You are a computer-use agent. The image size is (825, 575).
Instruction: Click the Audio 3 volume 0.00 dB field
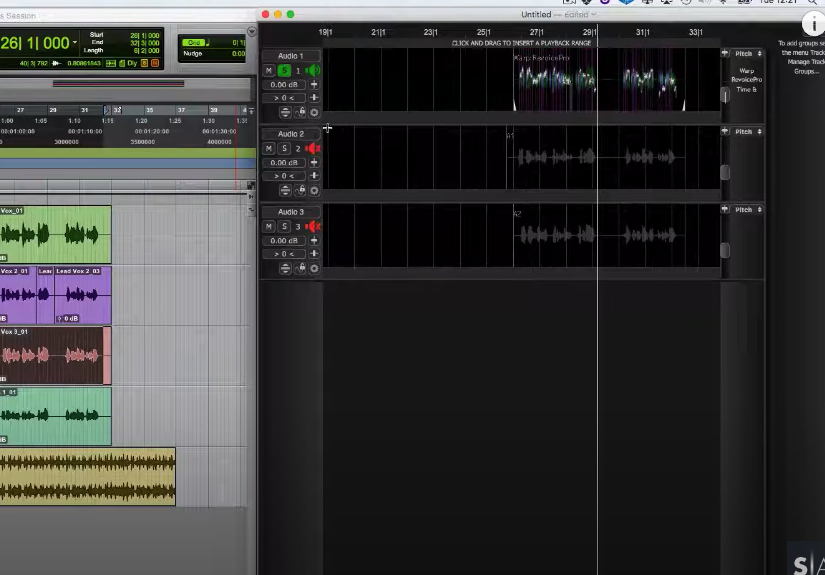[284, 240]
